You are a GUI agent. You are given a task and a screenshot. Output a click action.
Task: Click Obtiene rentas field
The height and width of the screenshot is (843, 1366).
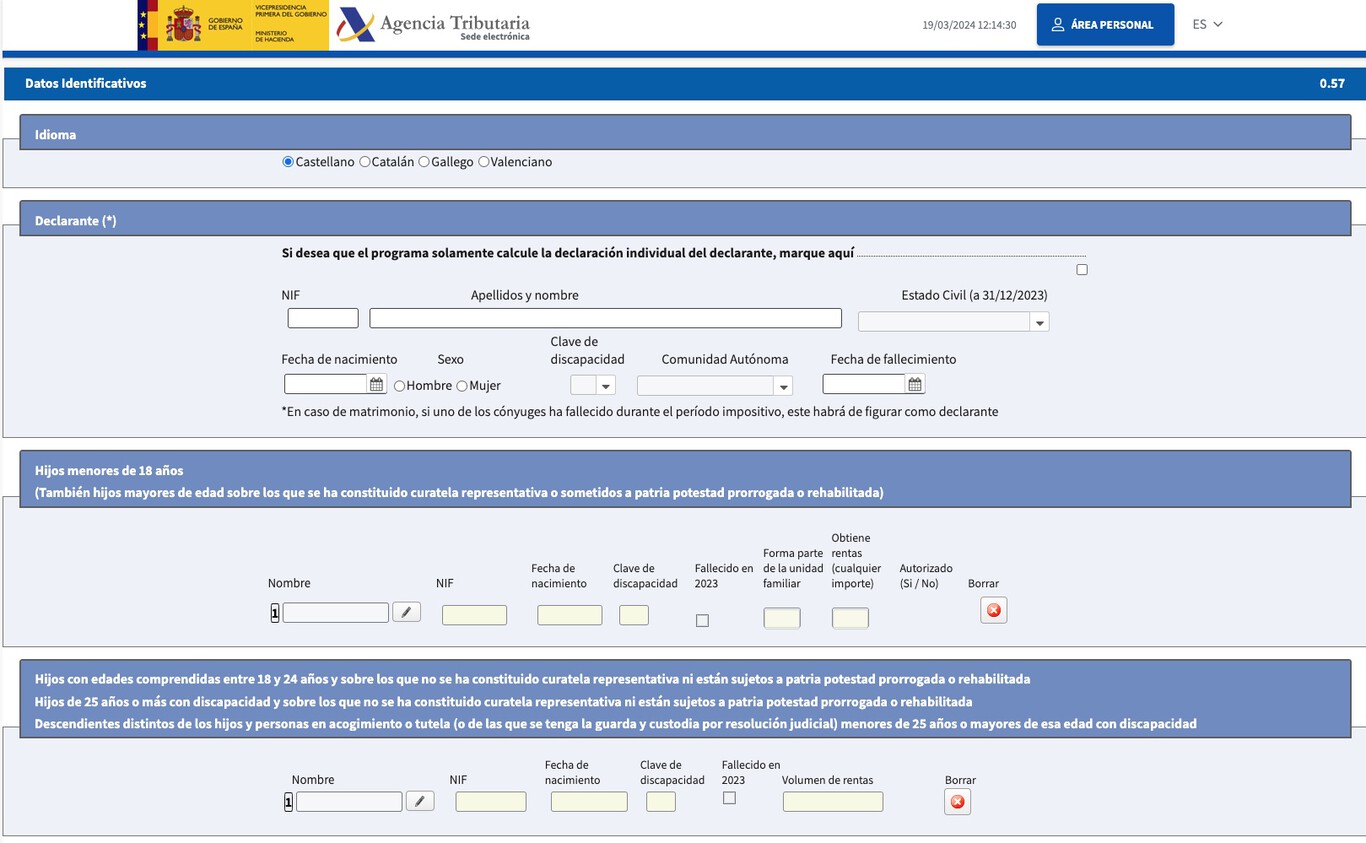click(850, 618)
